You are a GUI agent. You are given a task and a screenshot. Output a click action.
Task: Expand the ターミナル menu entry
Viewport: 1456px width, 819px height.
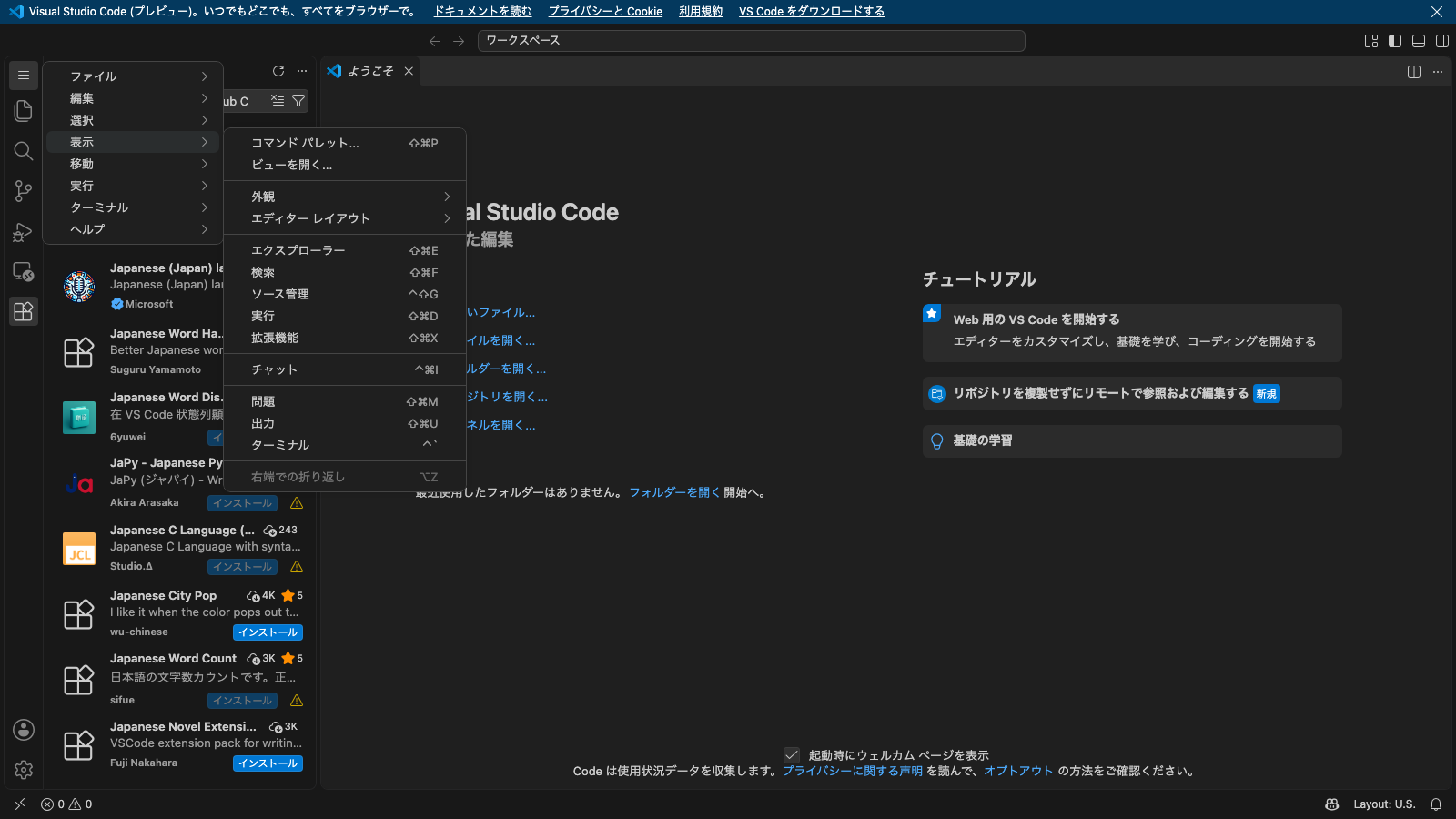(x=133, y=207)
